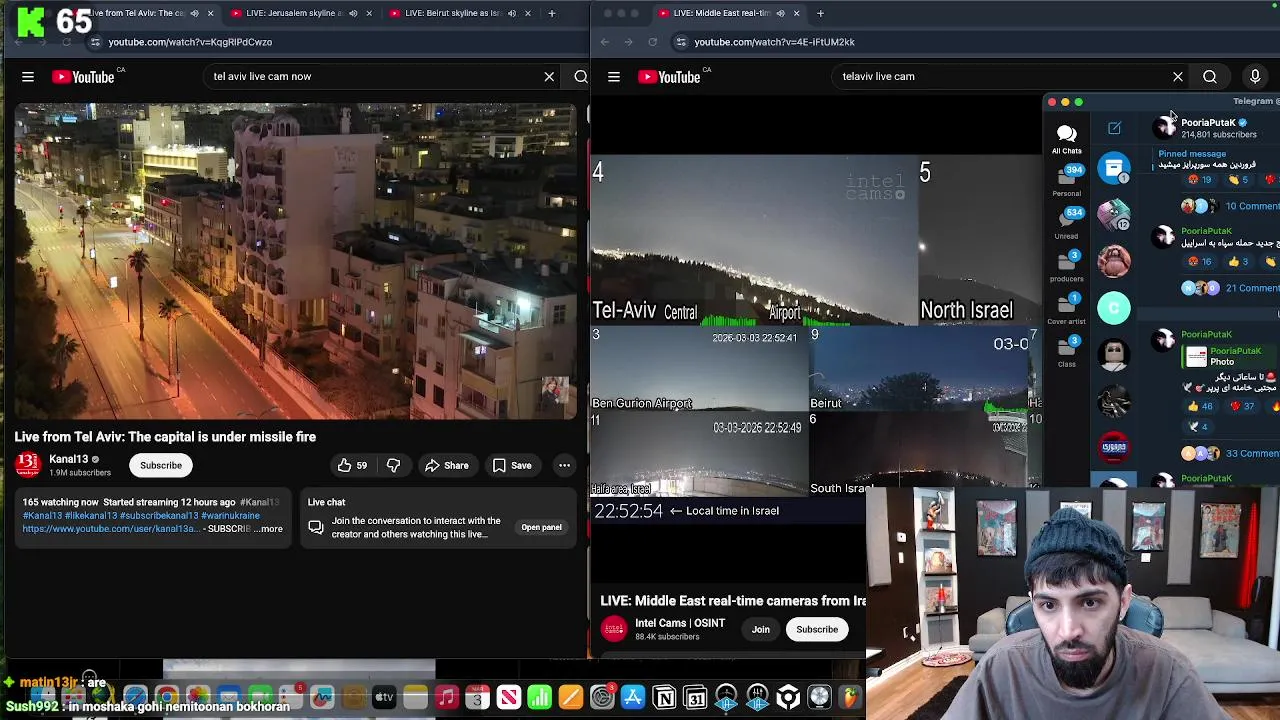React with thumbs-up 46 on Telegram post
The height and width of the screenshot is (720, 1280).
1201,406
